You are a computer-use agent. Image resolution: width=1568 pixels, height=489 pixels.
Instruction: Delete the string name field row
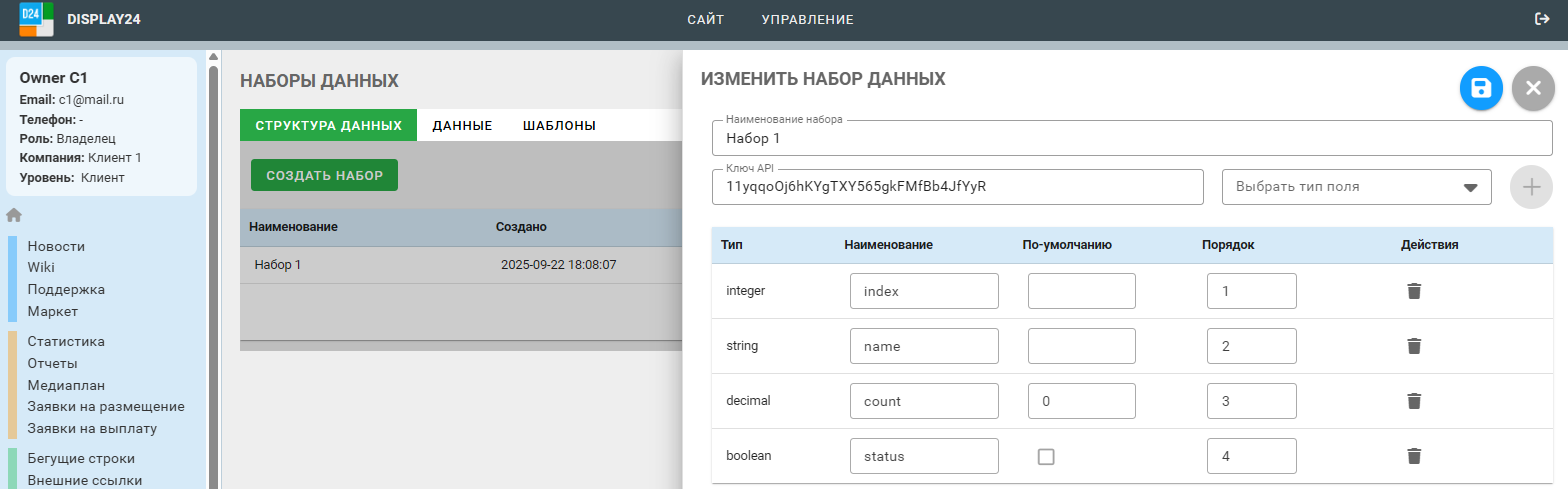coord(1414,346)
